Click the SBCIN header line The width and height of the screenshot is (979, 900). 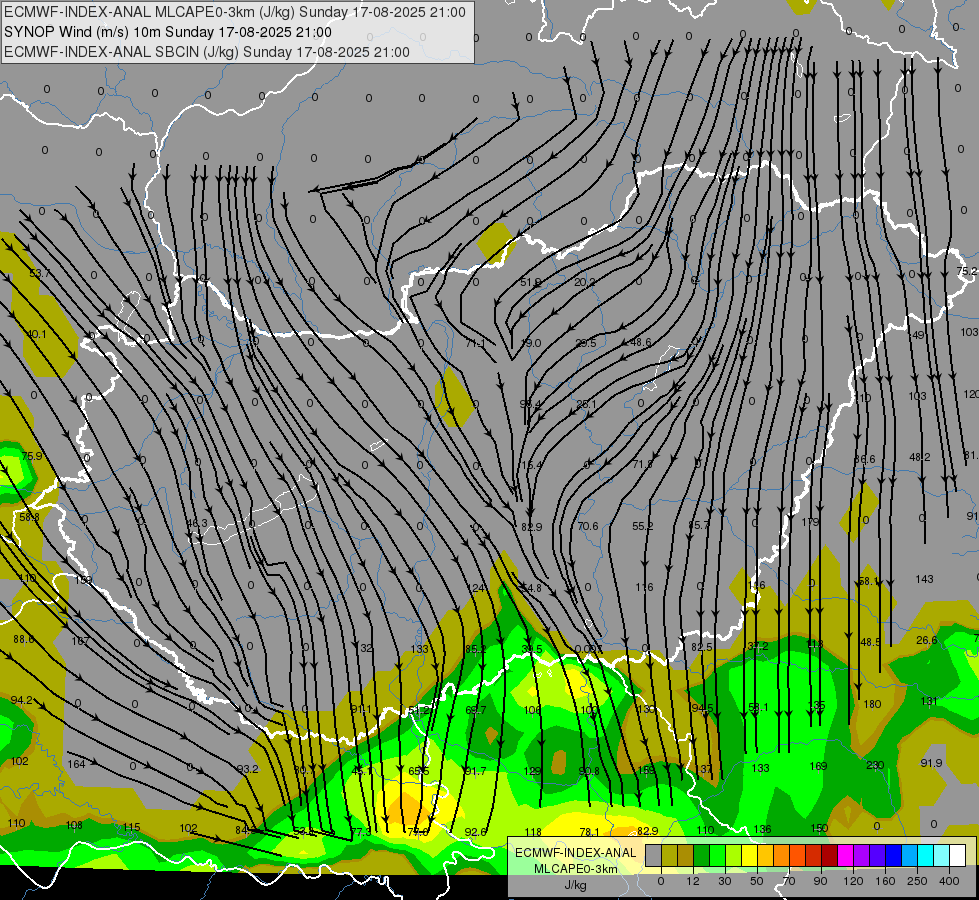(207, 52)
